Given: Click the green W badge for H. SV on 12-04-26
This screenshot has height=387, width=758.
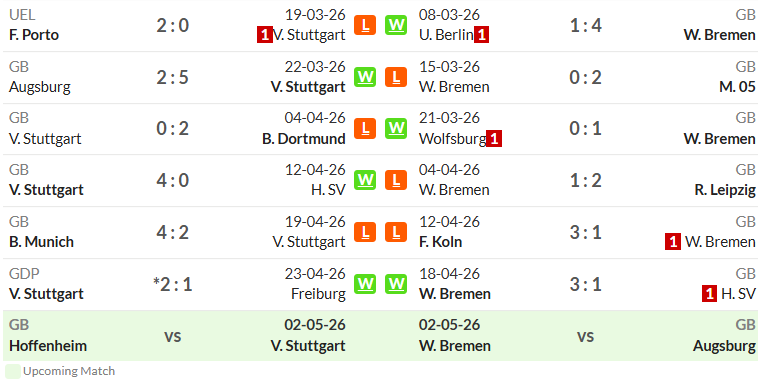Looking at the screenshot, I should pyautogui.click(x=365, y=180).
